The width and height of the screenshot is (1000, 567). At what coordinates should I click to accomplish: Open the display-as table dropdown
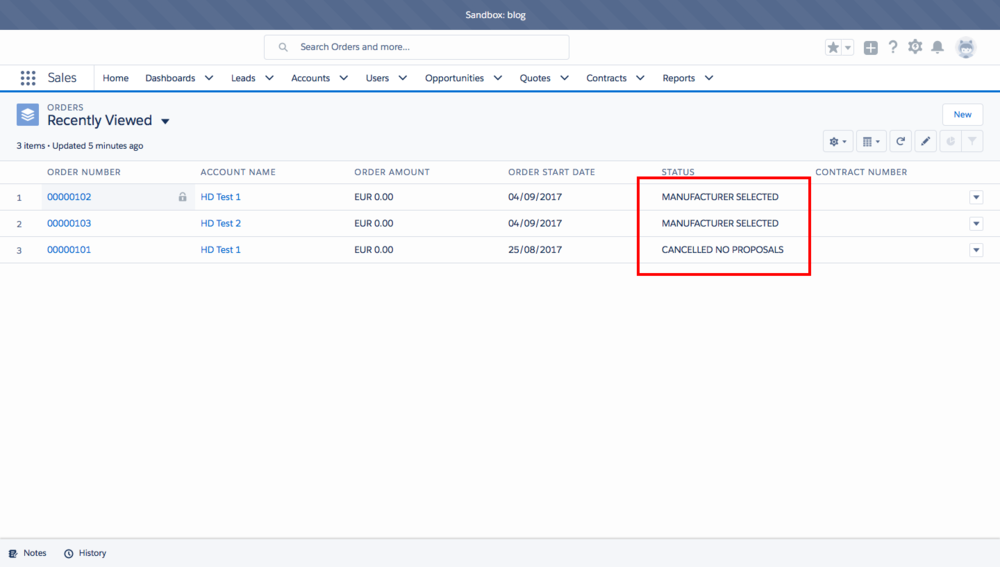[x=872, y=142]
